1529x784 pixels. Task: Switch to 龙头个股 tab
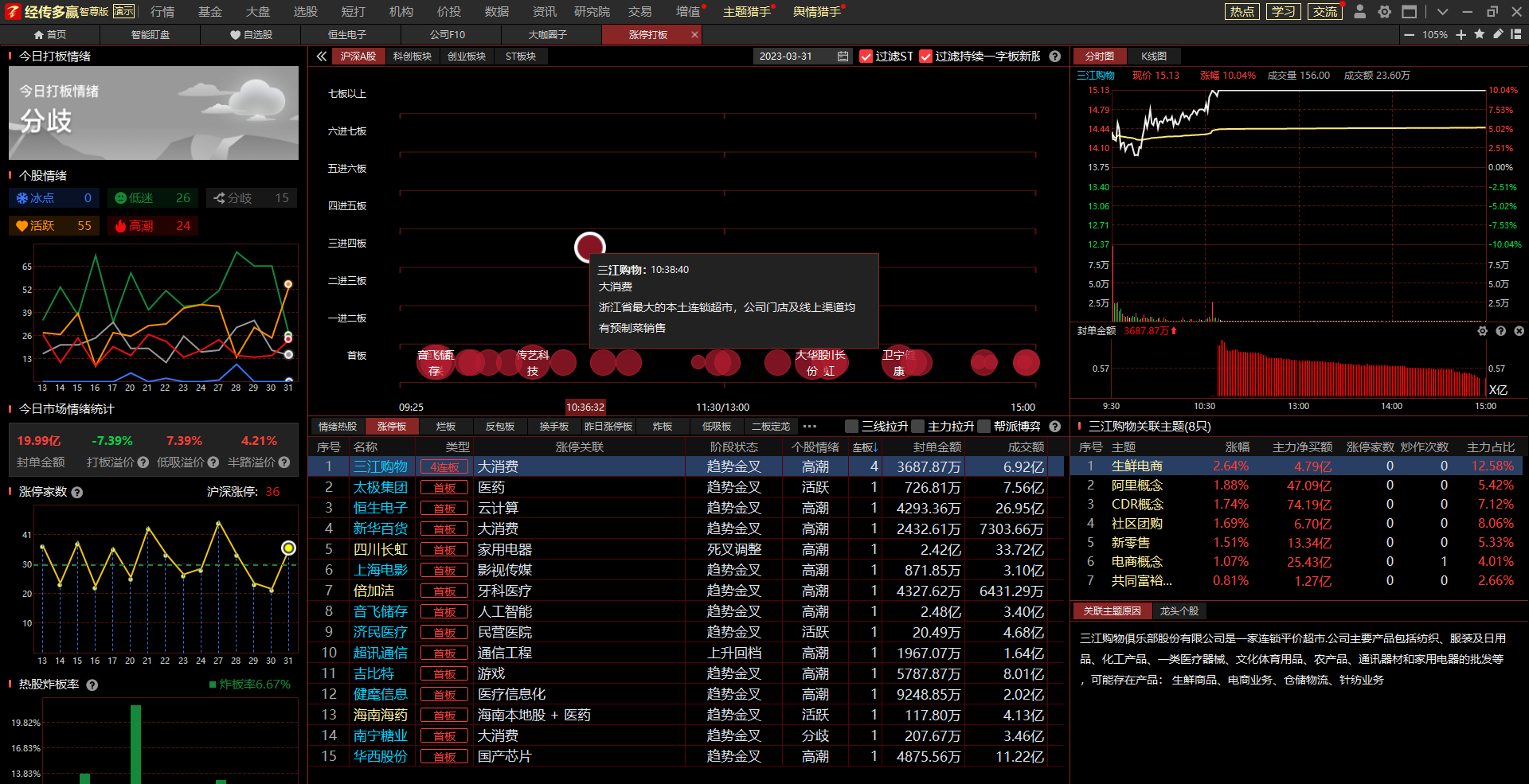pos(1179,610)
